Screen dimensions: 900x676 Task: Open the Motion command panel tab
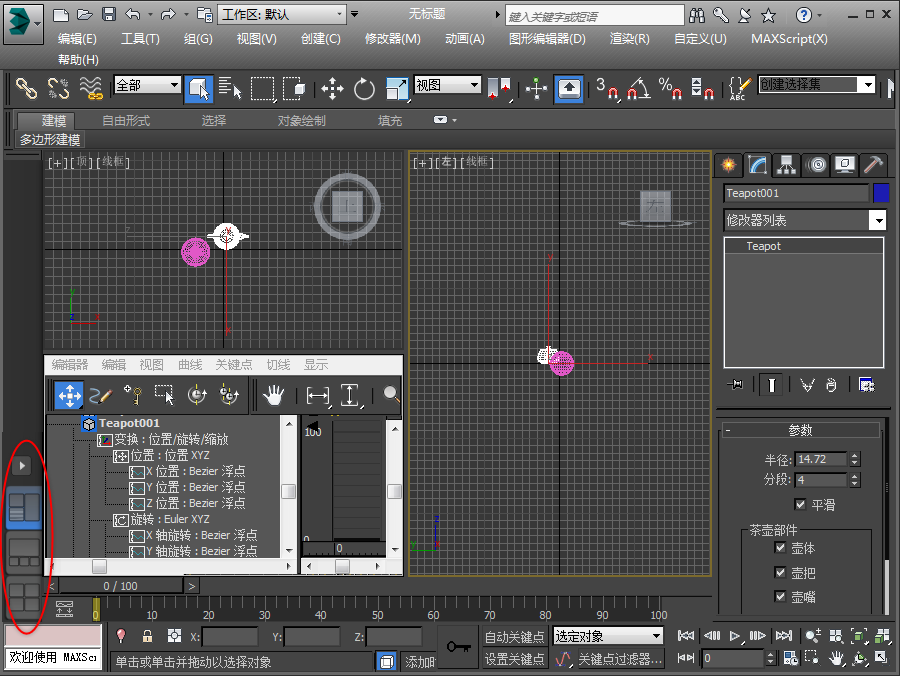point(816,165)
